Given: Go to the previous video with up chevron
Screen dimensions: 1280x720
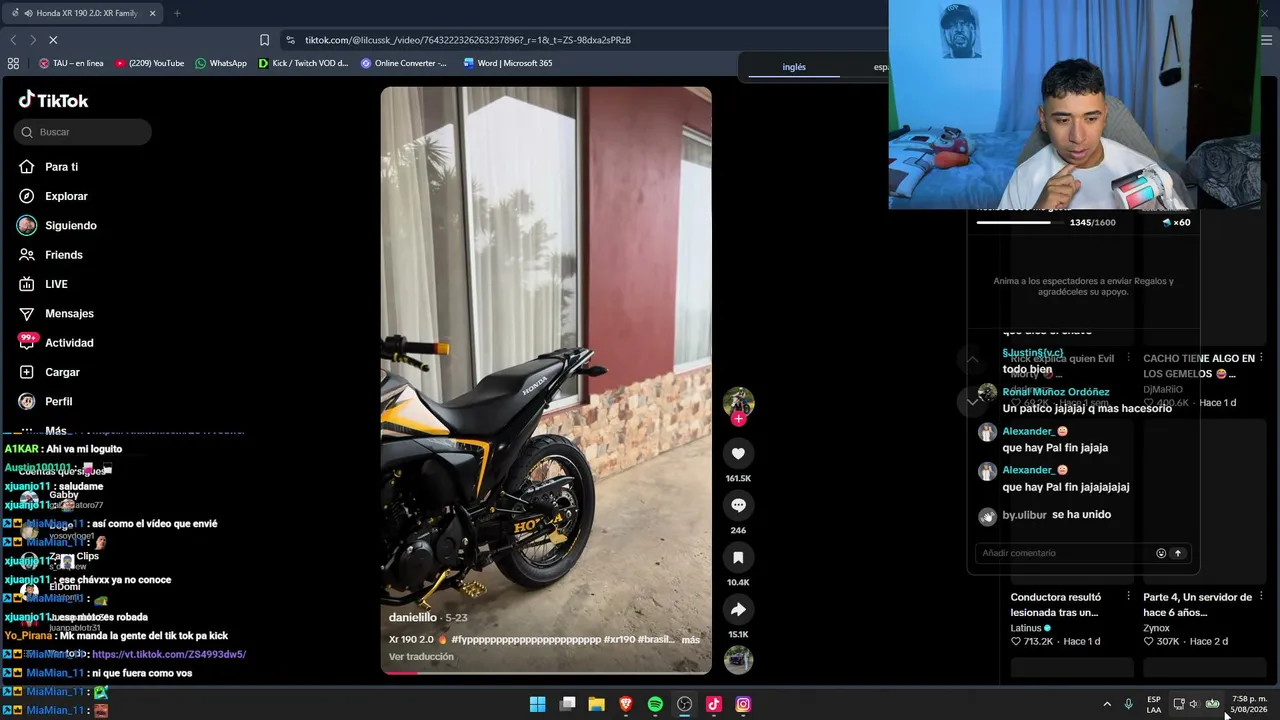Looking at the screenshot, I should tap(972, 359).
